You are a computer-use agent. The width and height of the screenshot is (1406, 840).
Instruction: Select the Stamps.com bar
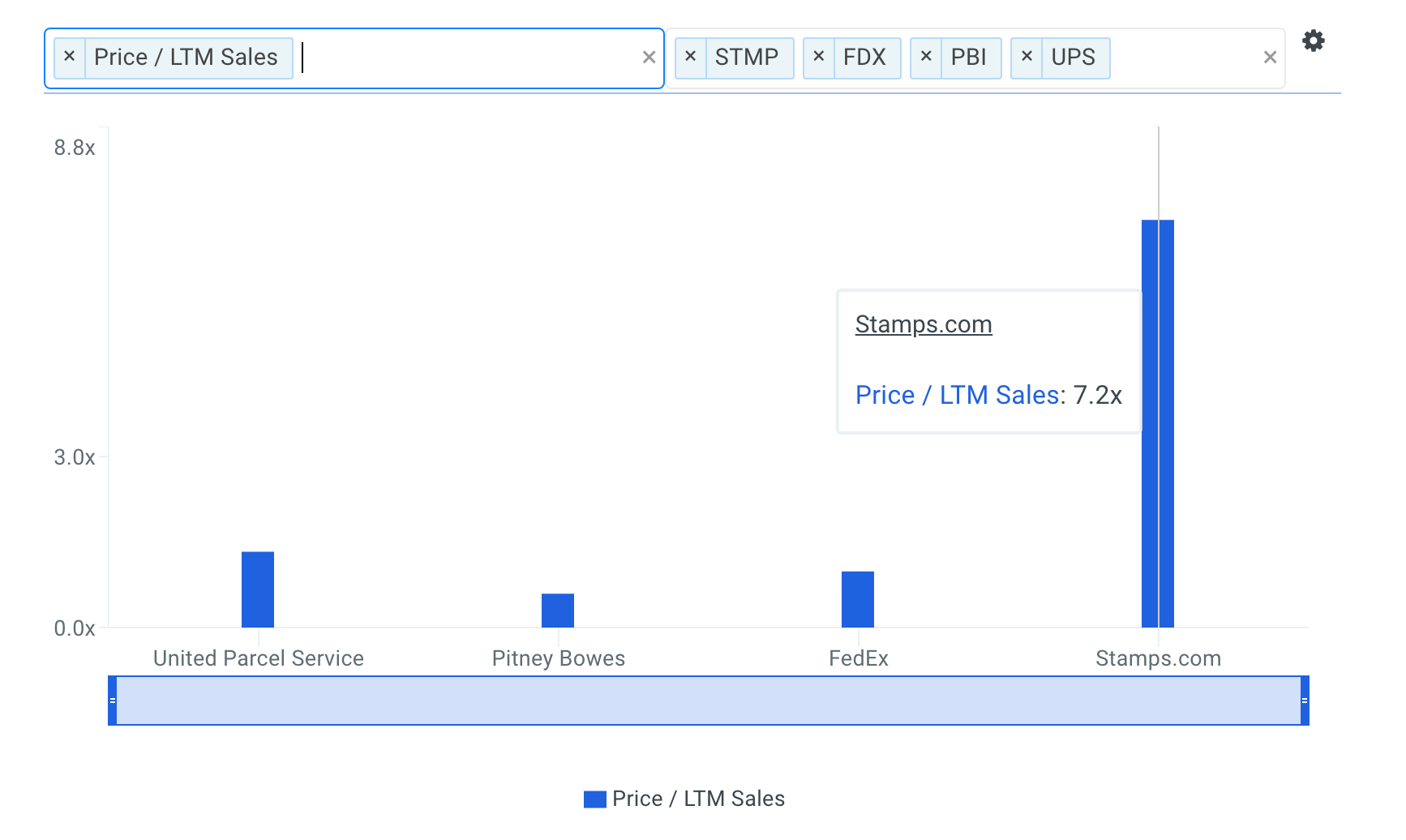point(1158,423)
